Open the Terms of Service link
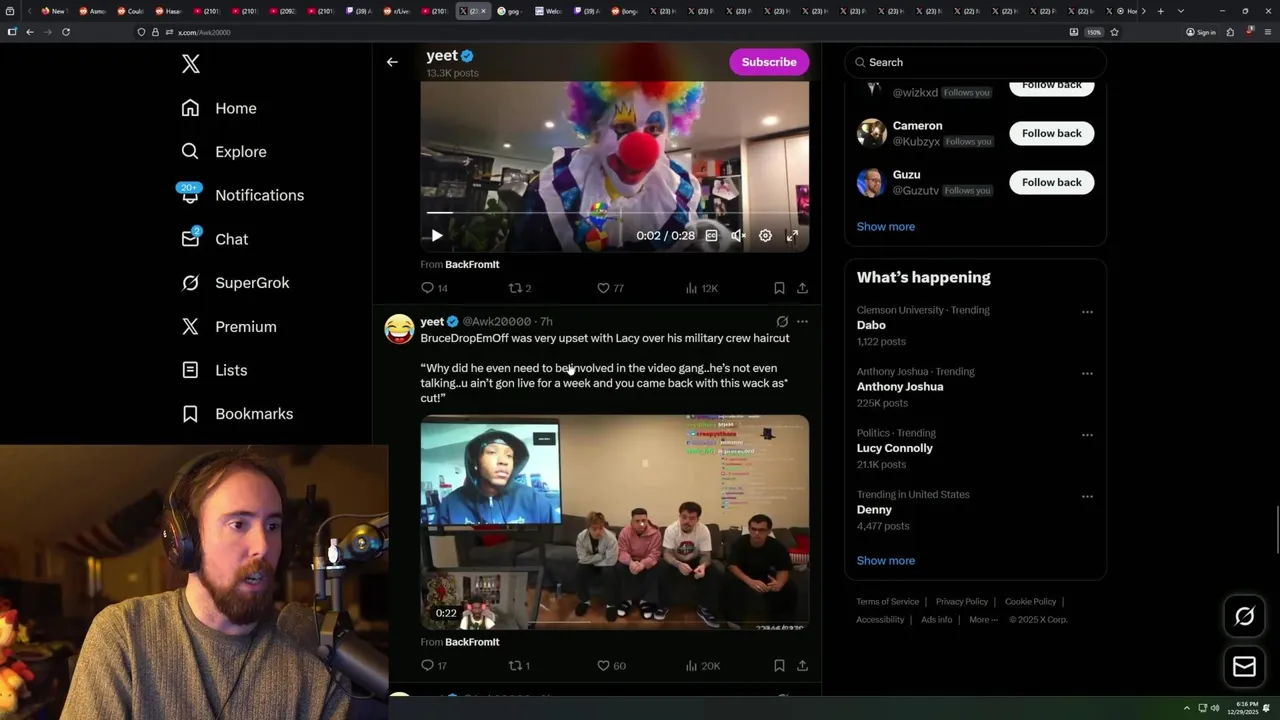 (x=887, y=602)
